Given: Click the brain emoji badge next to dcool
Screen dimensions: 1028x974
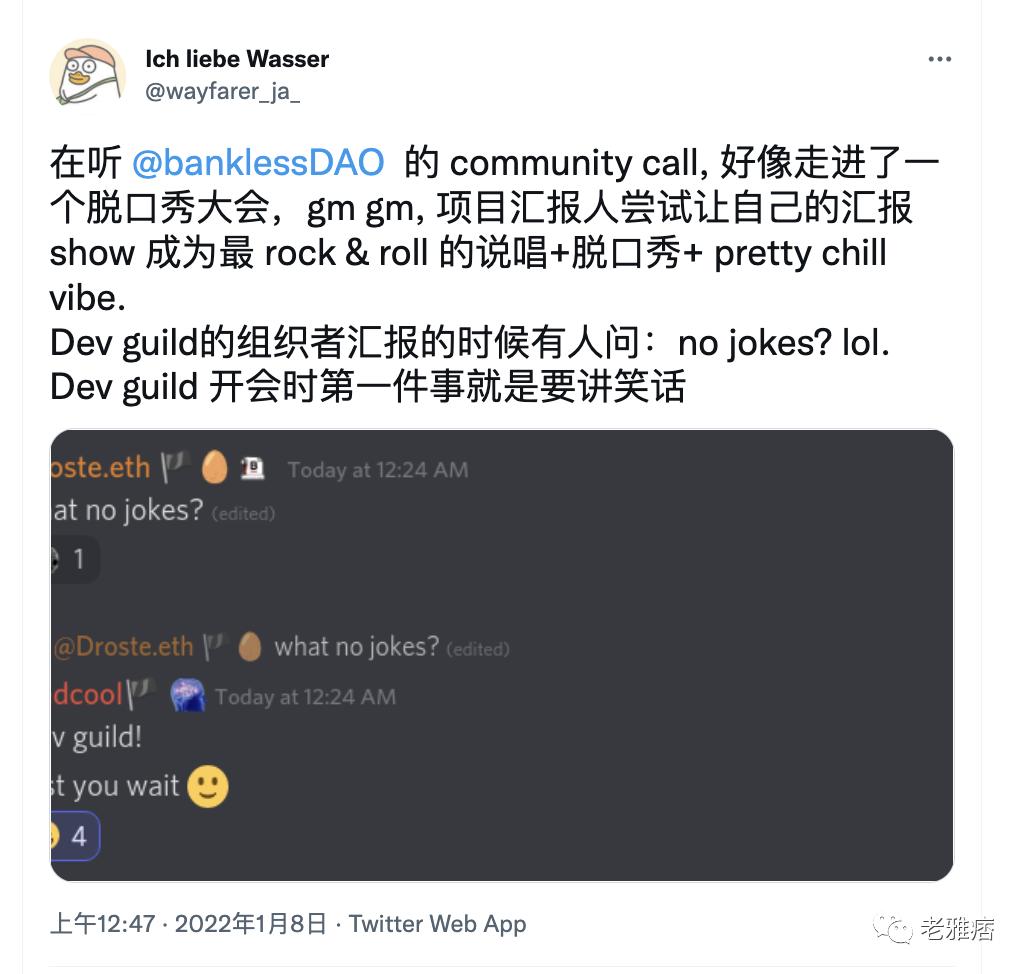Looking at the screenshot, I should 188,695.
